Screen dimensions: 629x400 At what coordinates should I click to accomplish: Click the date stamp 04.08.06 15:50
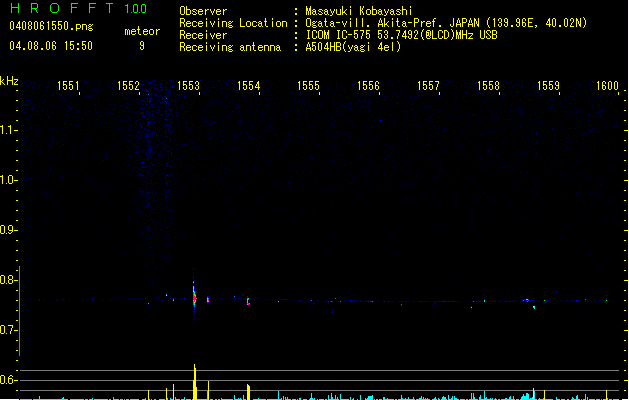[x=51, y=46]
